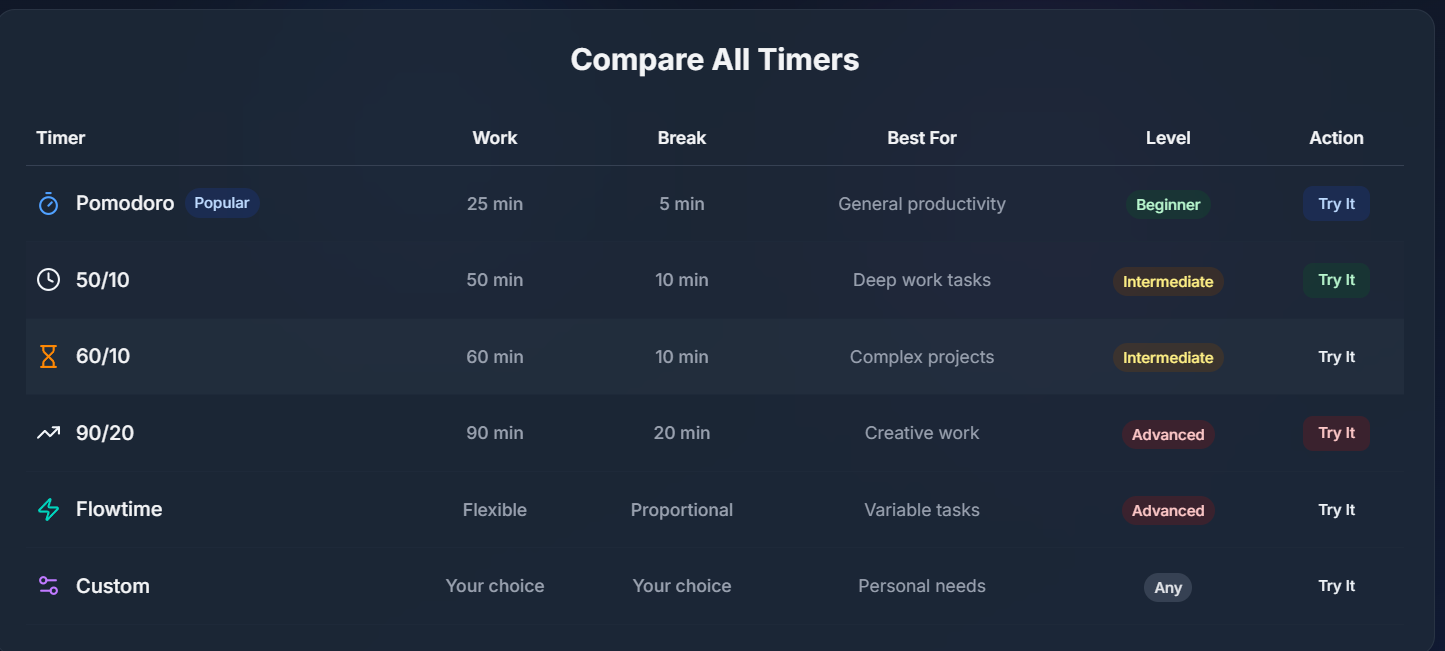Try It for the 90/20 timer
The height and width of the screenshot is (651, 1445).
[x=1336, y=432]
